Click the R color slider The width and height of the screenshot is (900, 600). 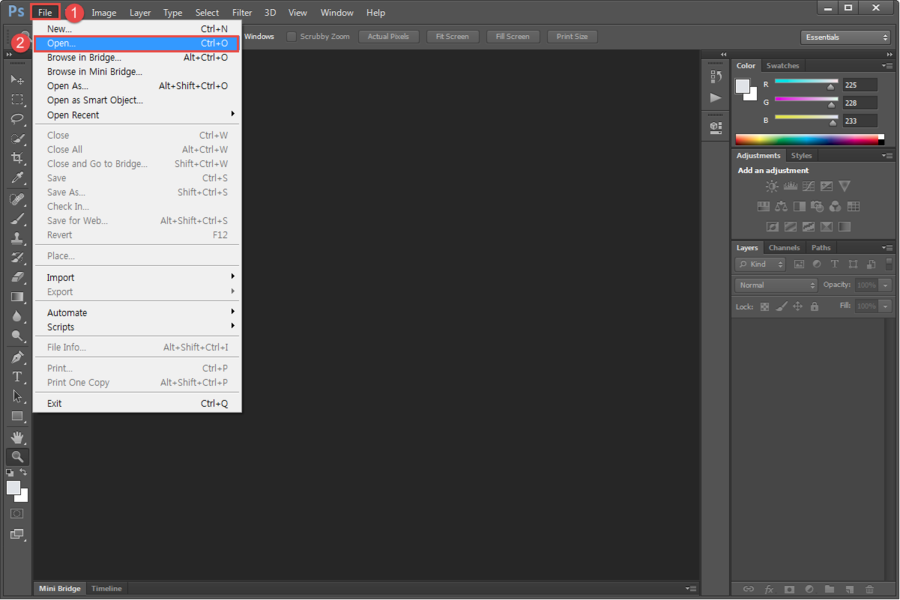[x=806, y=84]
